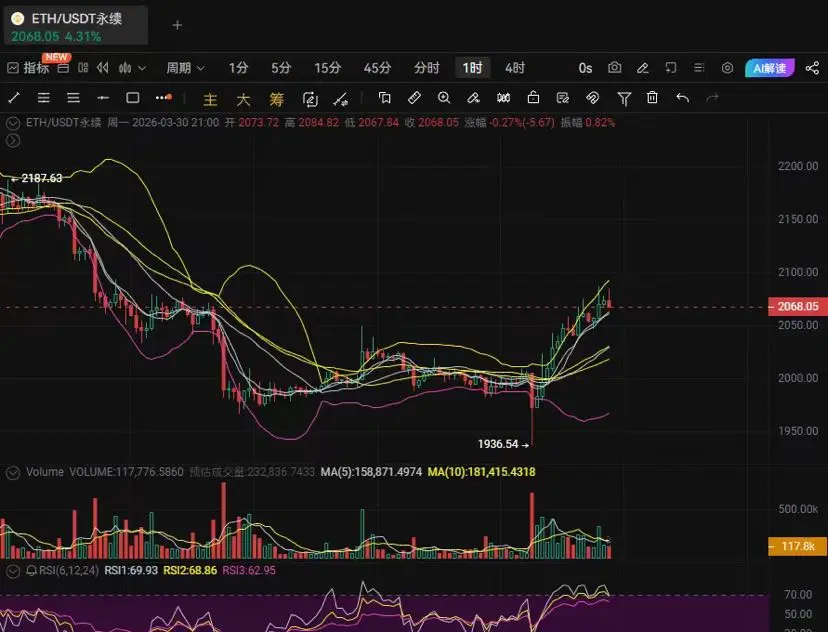This screenshot has width=828, height=632.
Task: Click the 0s countdown indicator
Action: click(x=585, y=68)
